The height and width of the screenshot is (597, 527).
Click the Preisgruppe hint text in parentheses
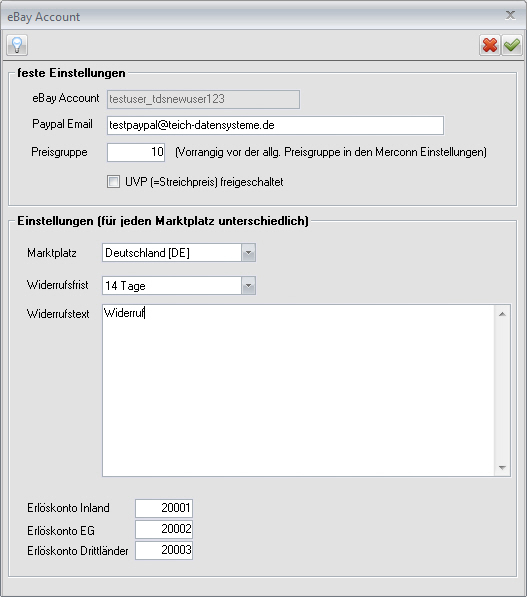click(331, 152)
